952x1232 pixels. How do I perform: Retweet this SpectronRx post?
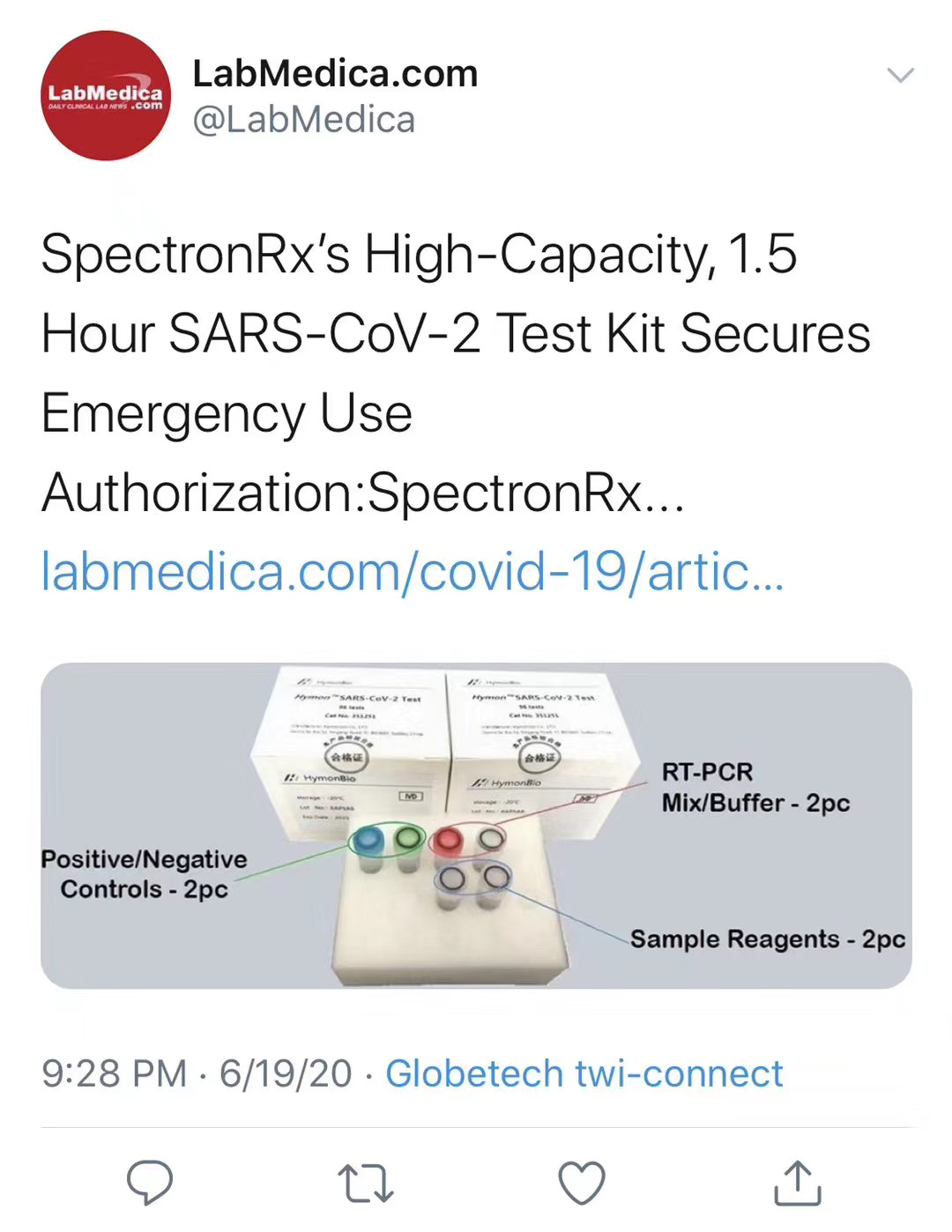tap(365, 1183)
